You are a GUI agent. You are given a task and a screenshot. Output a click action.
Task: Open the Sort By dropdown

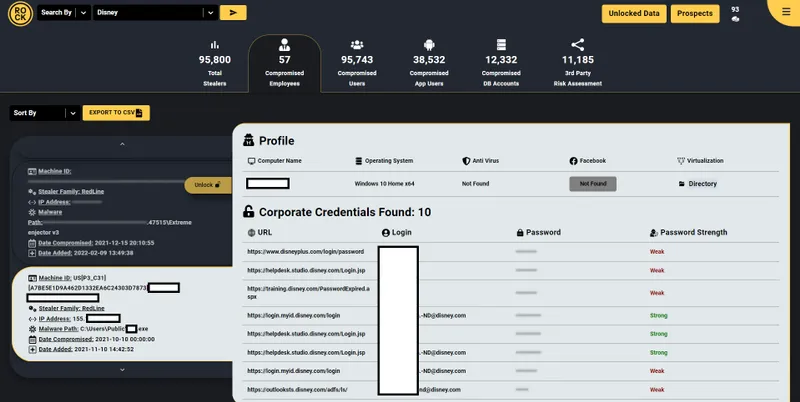point(45,113)
